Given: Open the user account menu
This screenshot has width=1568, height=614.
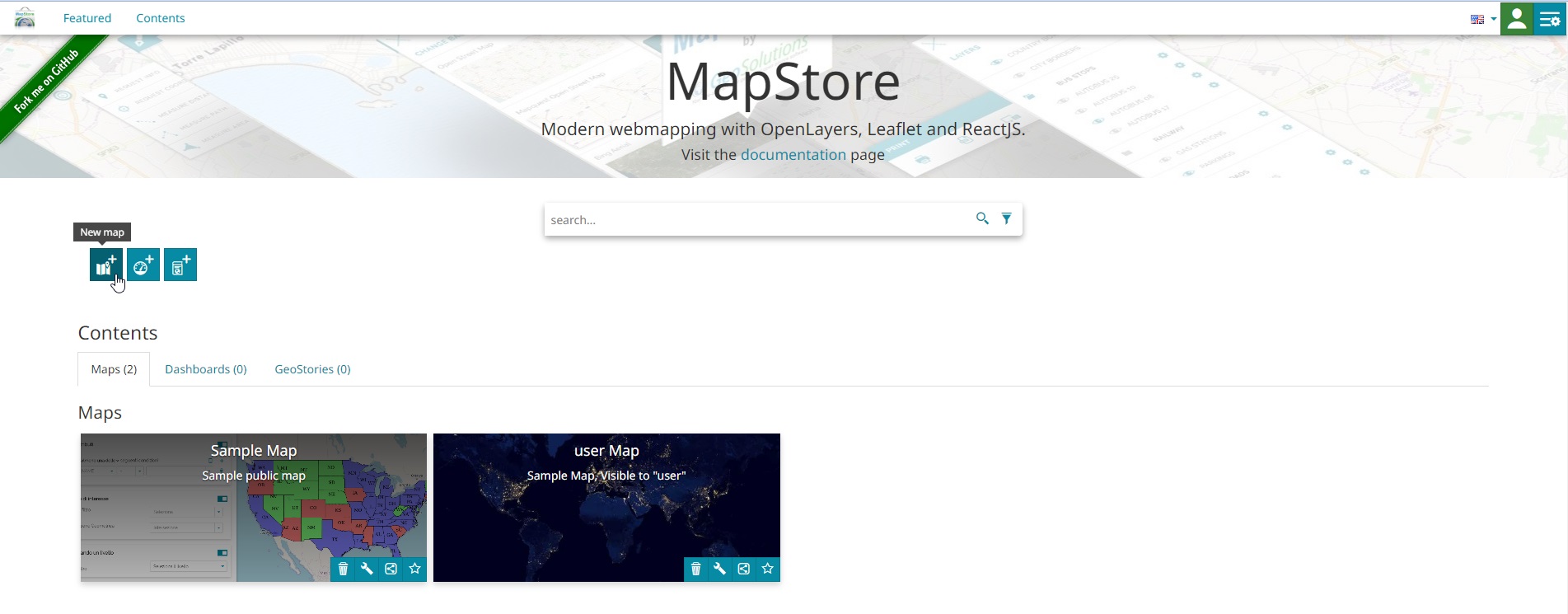Looking at the screenshot, I should coord(1516,19).
